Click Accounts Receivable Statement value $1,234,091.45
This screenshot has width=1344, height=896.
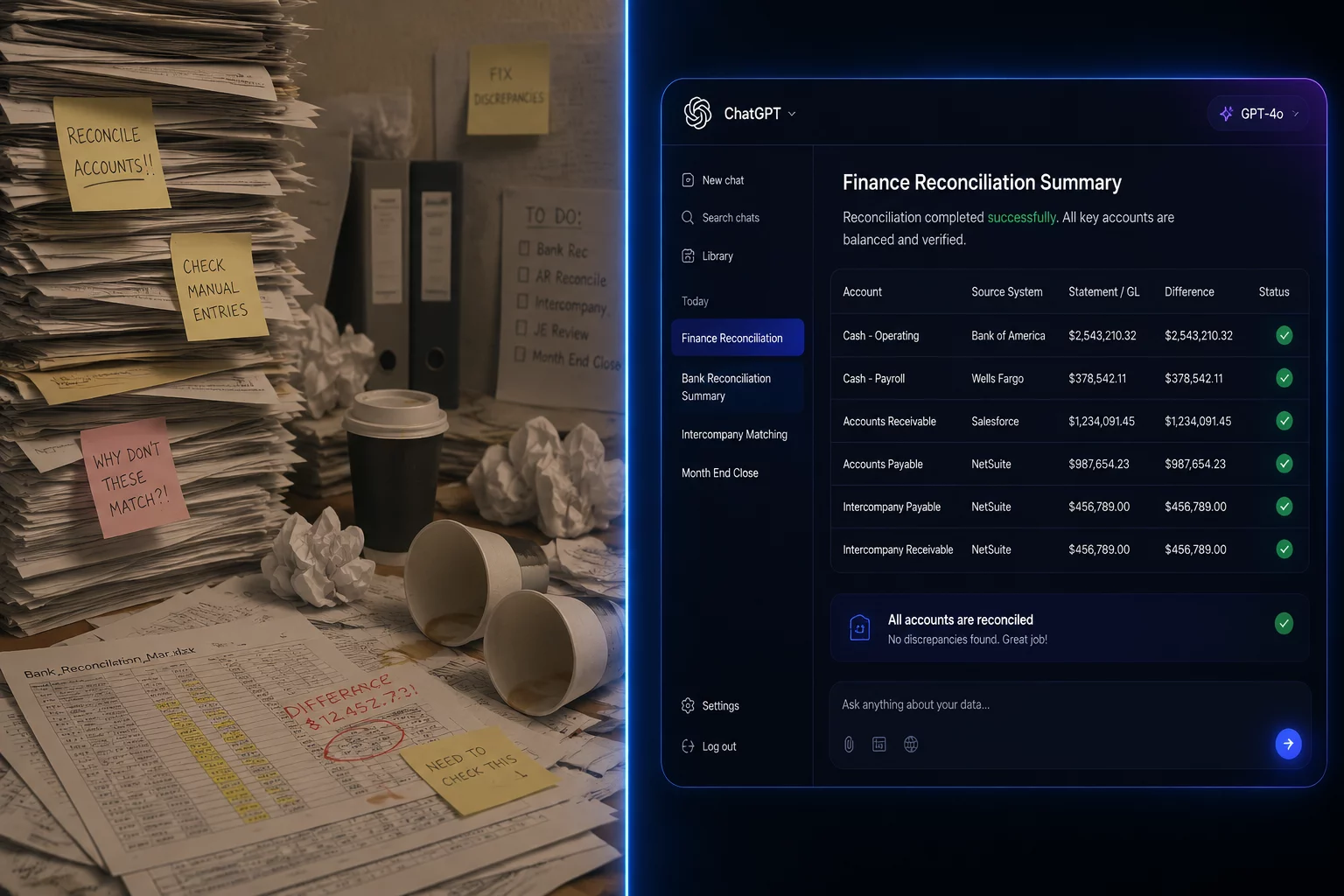[x=1102, y=422]
